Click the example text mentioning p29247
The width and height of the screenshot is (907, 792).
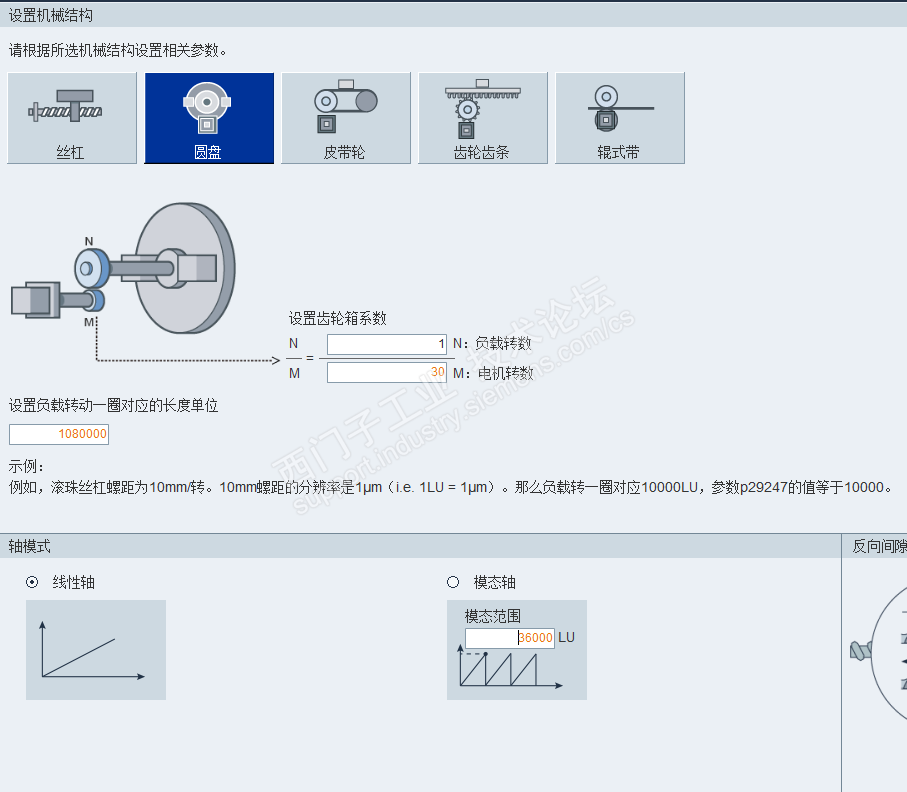[451, 487]
